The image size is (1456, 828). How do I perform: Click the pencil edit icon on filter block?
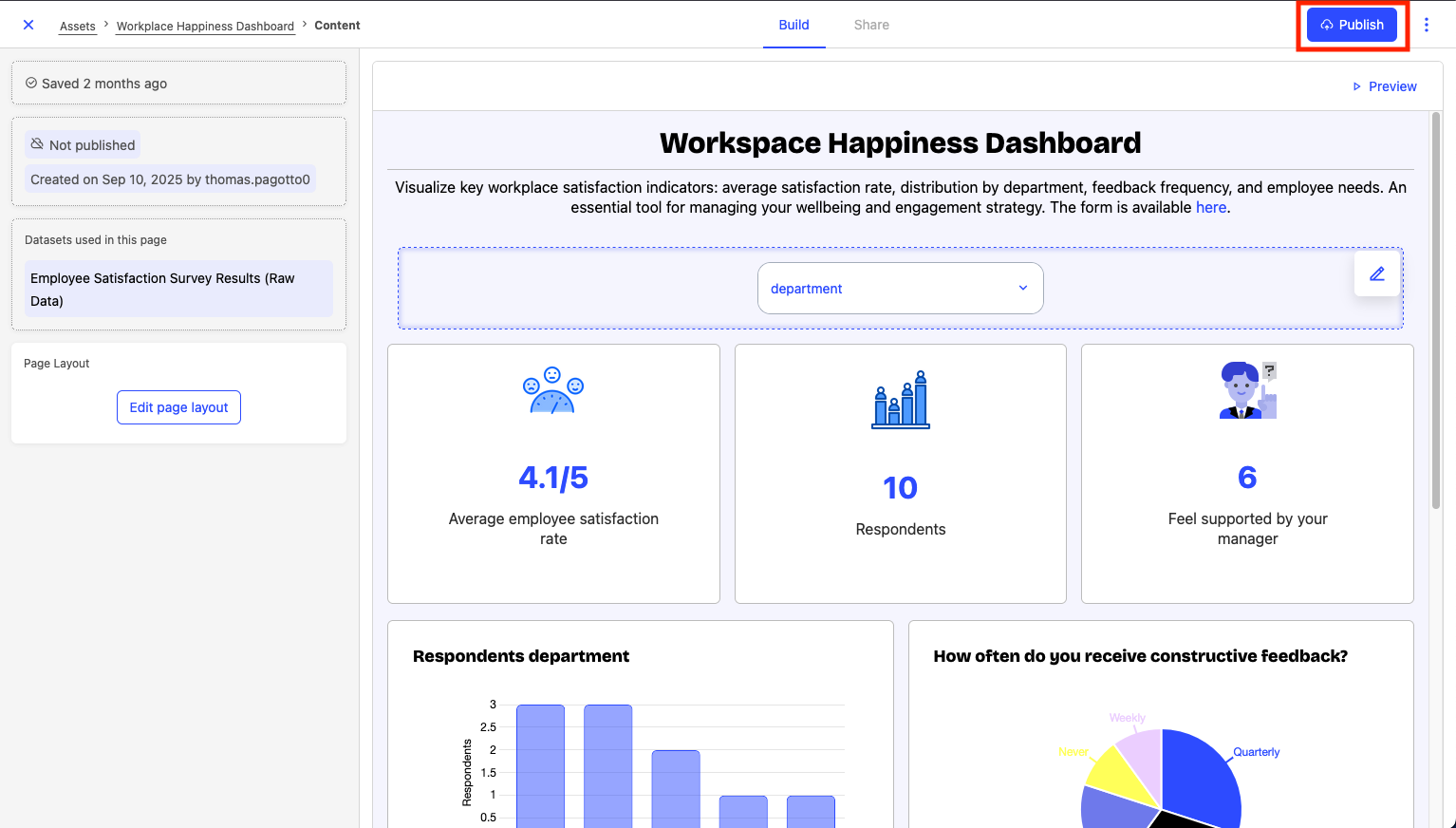point(1376,273)
